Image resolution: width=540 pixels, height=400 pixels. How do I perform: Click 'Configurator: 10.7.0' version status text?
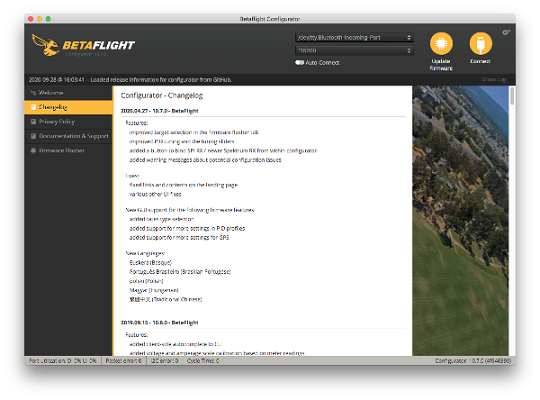pos(473,361)
